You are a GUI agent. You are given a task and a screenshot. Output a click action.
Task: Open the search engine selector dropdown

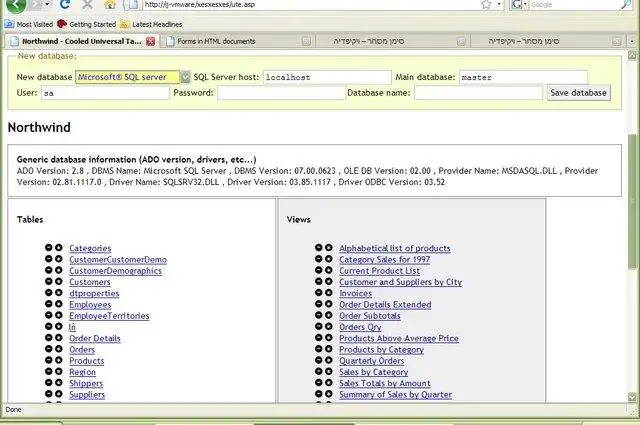click(x=525, y=4)
